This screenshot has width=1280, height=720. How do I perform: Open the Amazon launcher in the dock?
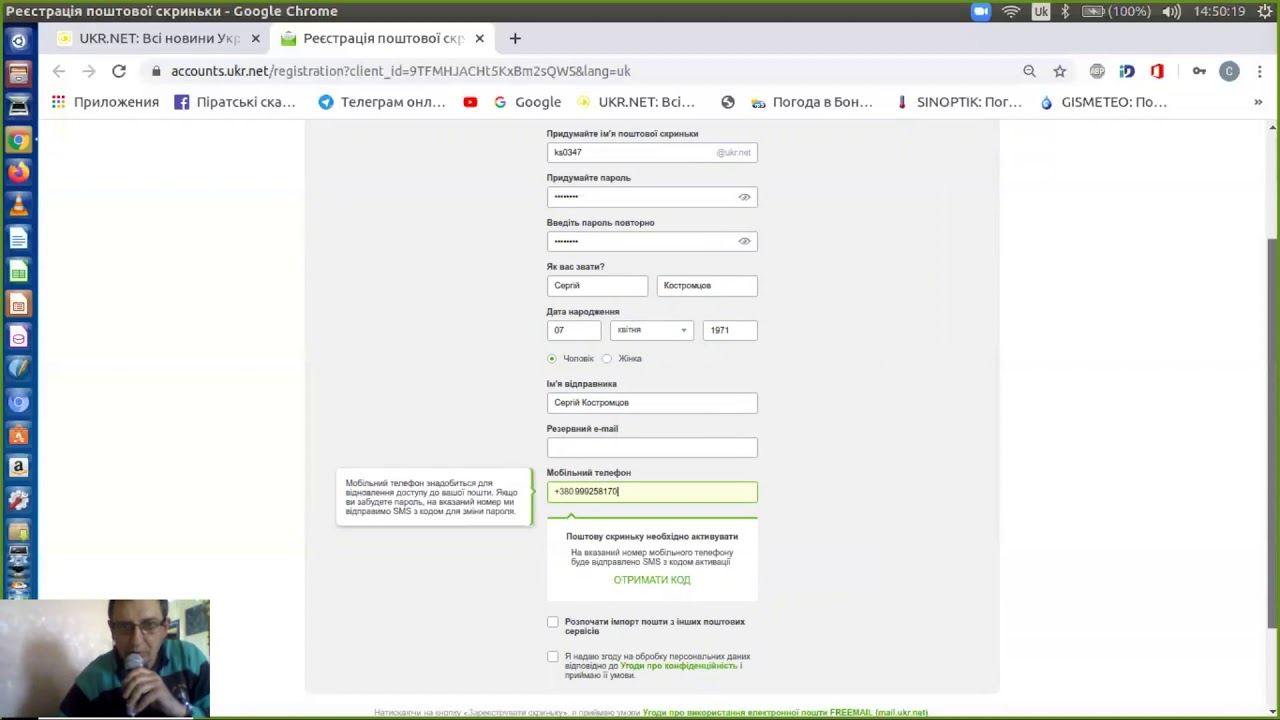tap(18, 467)
